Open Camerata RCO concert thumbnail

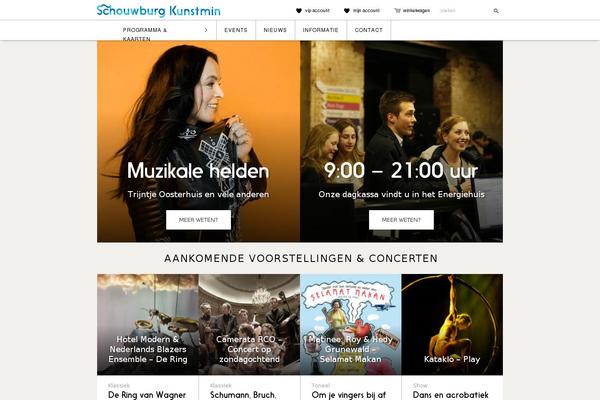(249, 324)
